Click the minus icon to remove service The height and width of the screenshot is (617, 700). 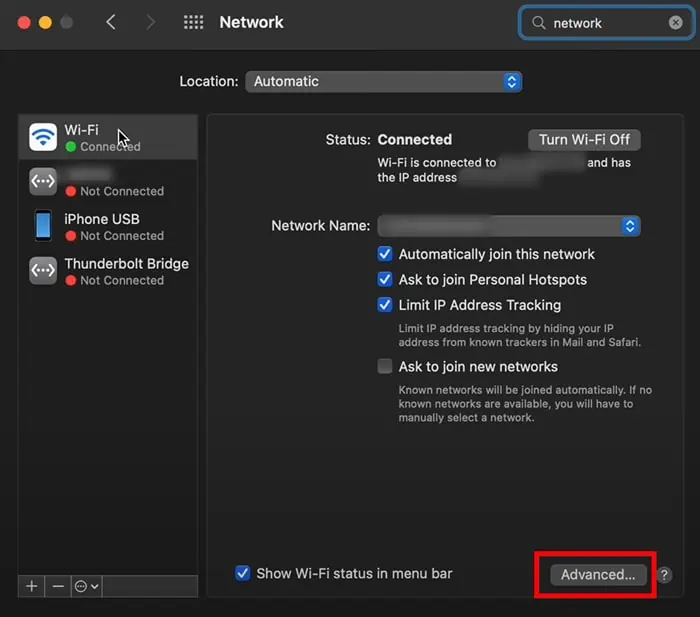tap(58, 586)
